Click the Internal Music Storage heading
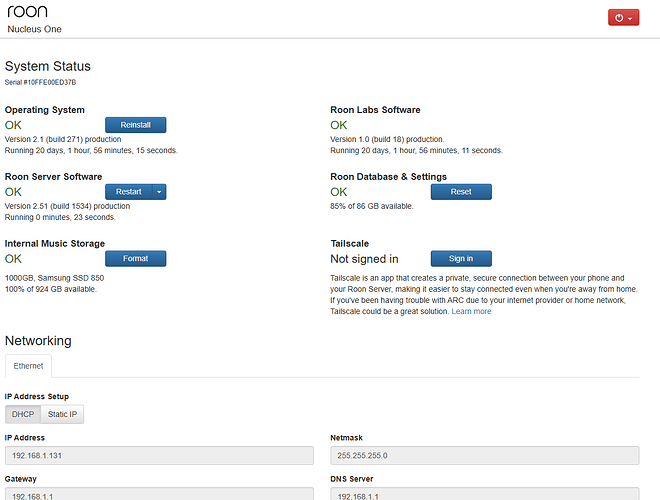This screenshot has height=500, width=660. 55,244
